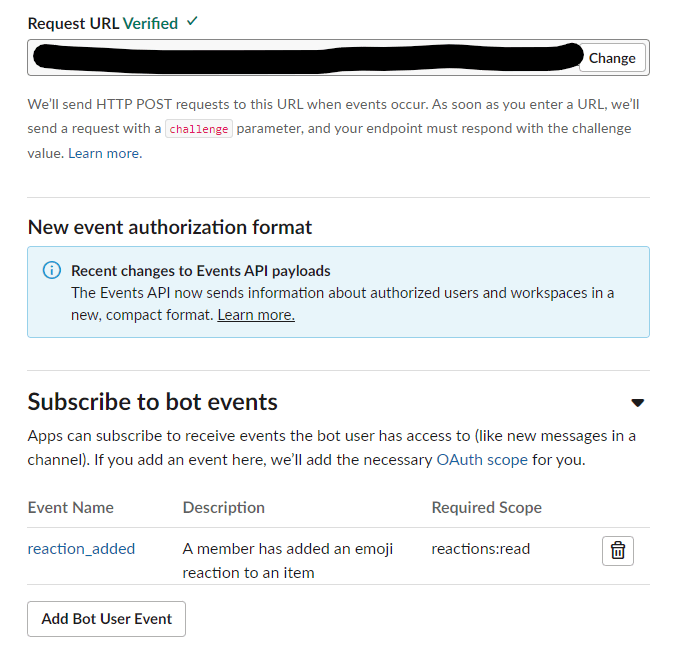Open Learn more link in Events API payloads notice

(256, 315)
